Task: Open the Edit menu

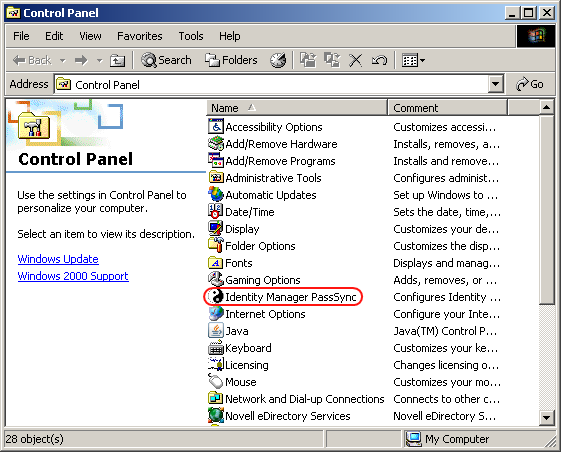Action: pyautogui.click(x=54, y=36)
